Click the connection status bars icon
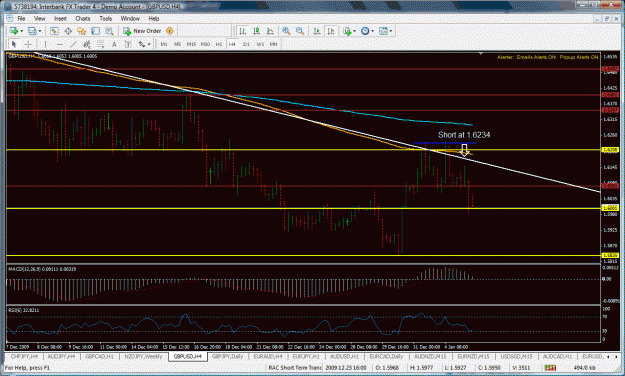The image size is (625, 376). (x=550, y=367)
